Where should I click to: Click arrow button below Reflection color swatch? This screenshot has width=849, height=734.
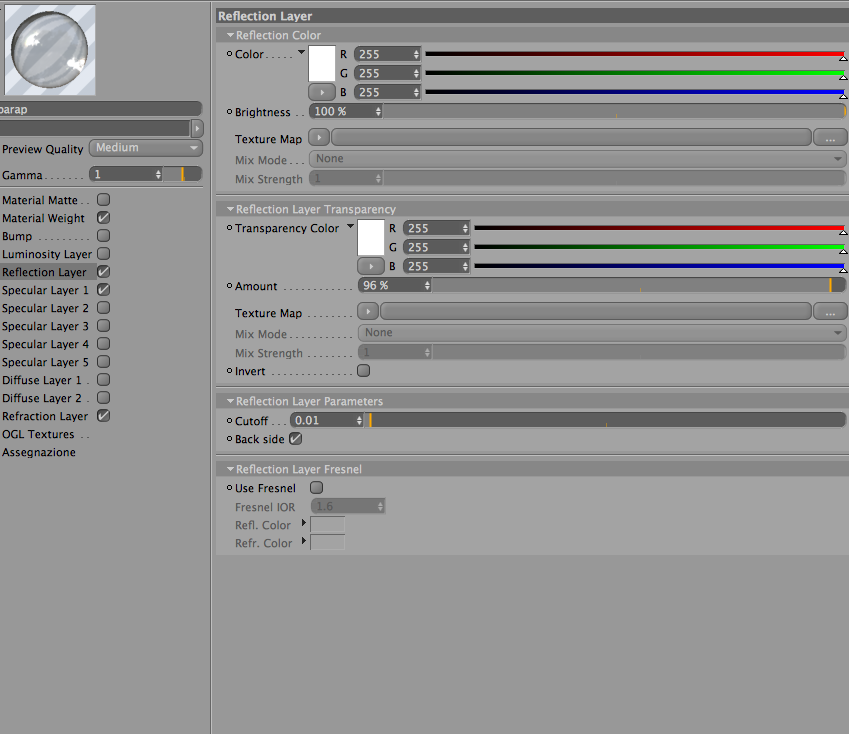[322, 92]
